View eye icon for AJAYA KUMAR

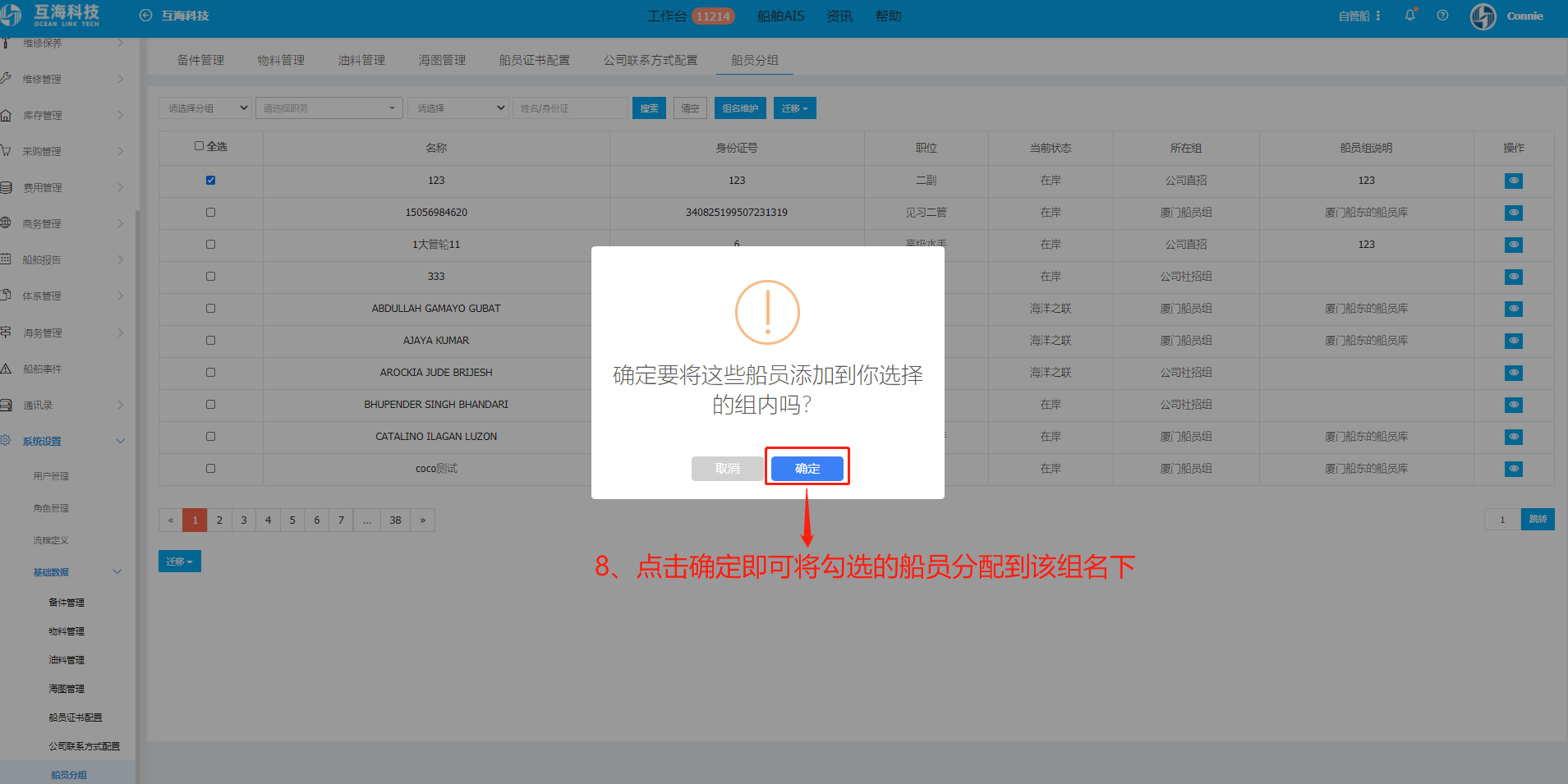tap(1514, 341)
